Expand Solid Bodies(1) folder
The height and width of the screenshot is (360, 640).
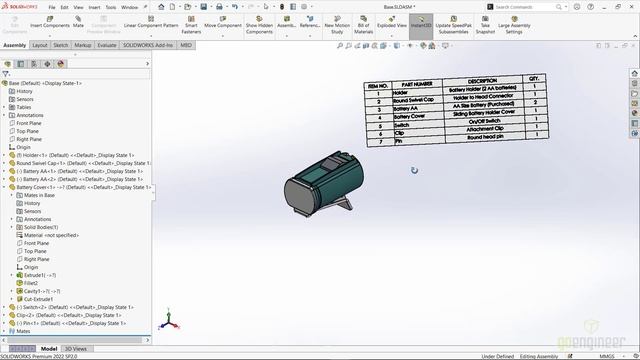coord(12,227)
